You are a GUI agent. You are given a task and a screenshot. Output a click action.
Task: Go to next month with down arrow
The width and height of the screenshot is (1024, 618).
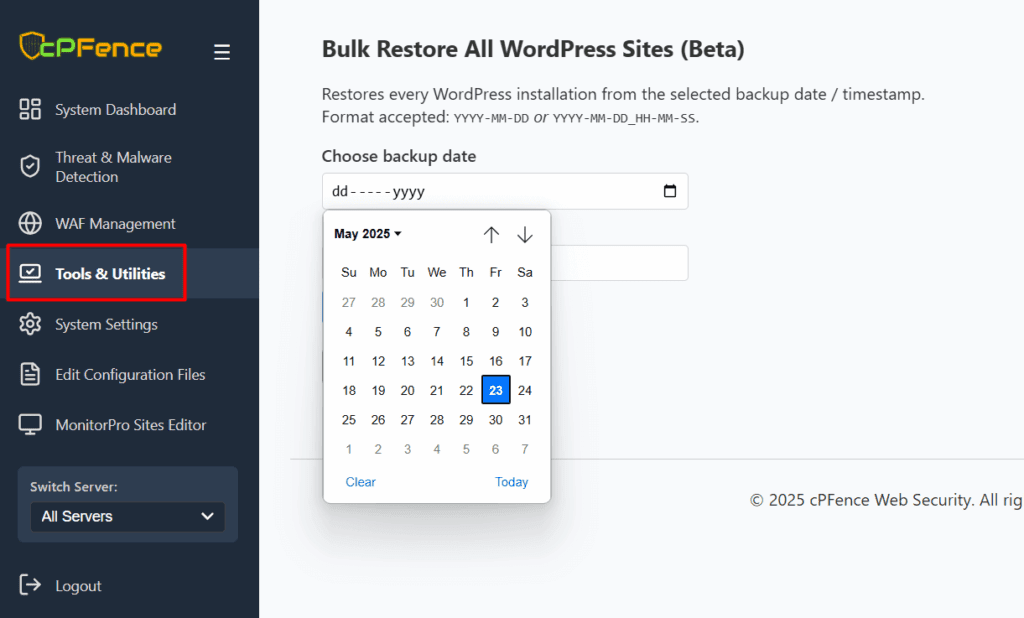pos(525,235)
